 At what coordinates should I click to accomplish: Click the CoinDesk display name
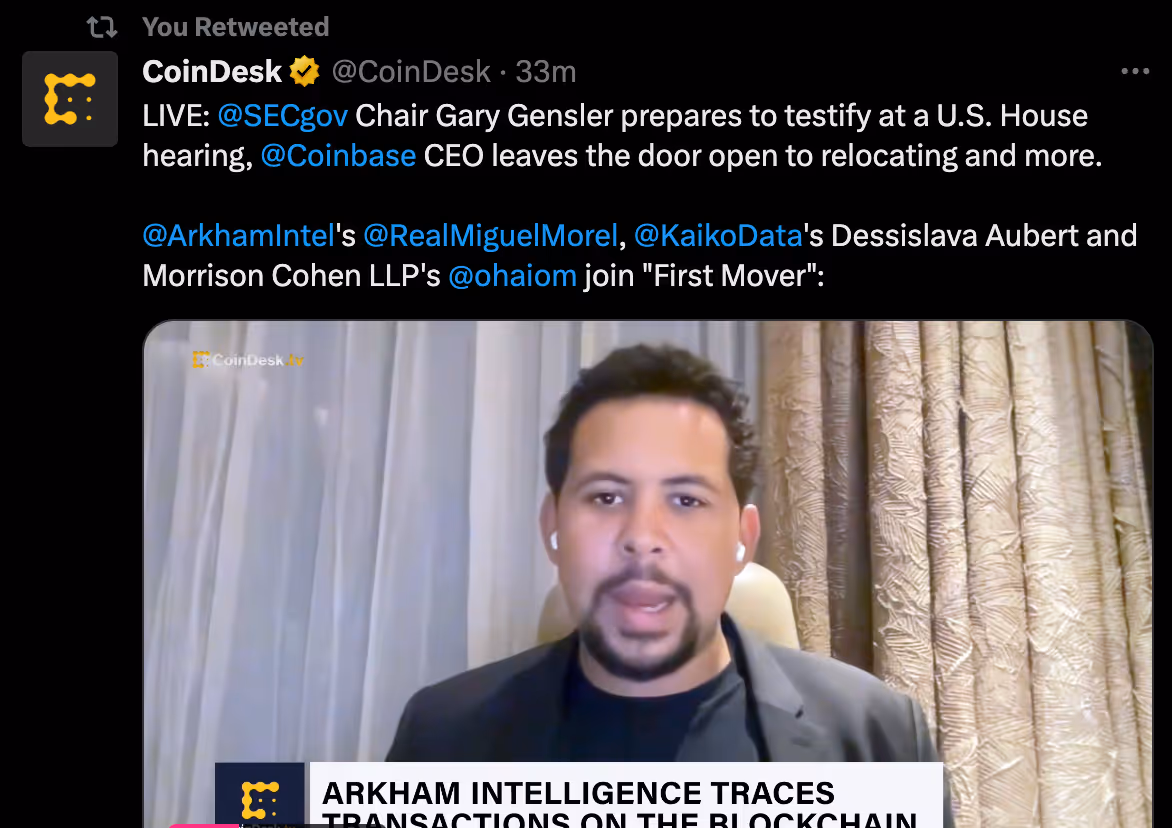212,72
